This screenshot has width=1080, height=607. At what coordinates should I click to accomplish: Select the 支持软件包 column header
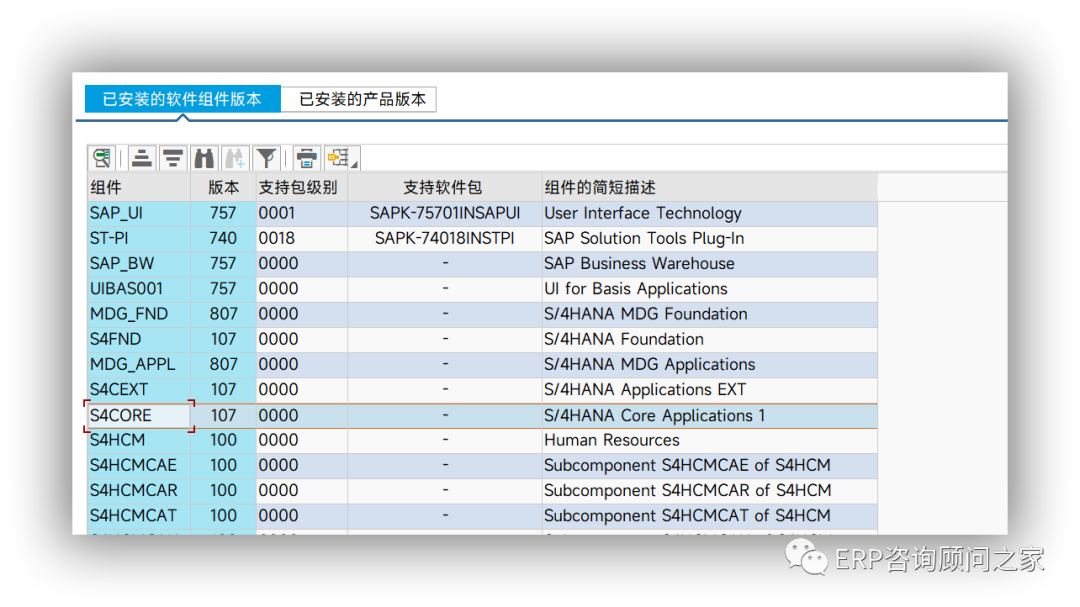pyautogui.click(x=444, y=187)
